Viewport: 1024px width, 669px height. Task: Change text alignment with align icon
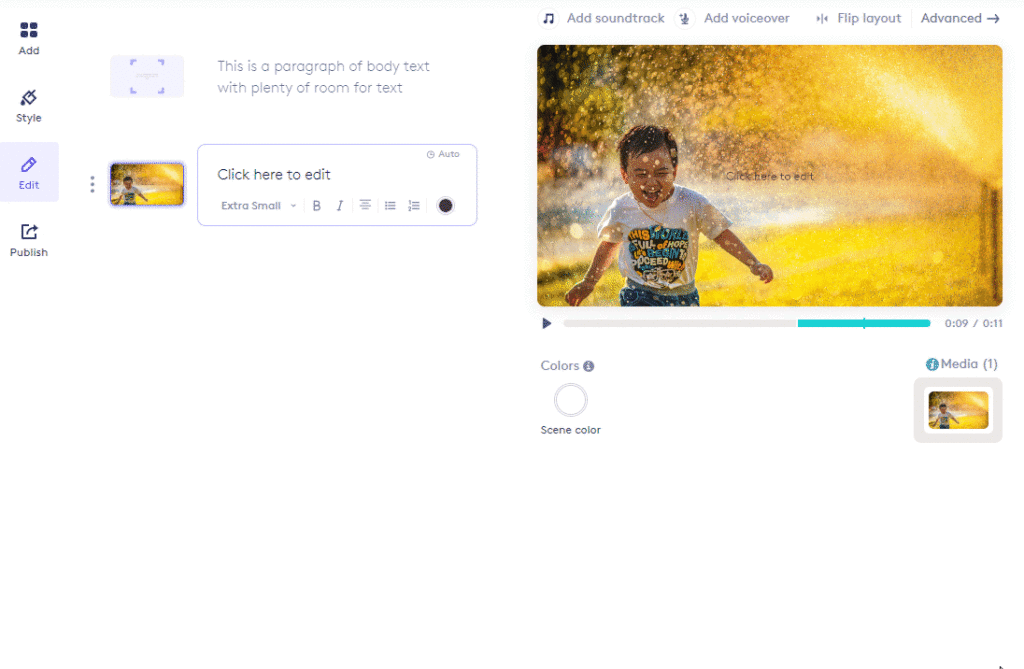365,205
